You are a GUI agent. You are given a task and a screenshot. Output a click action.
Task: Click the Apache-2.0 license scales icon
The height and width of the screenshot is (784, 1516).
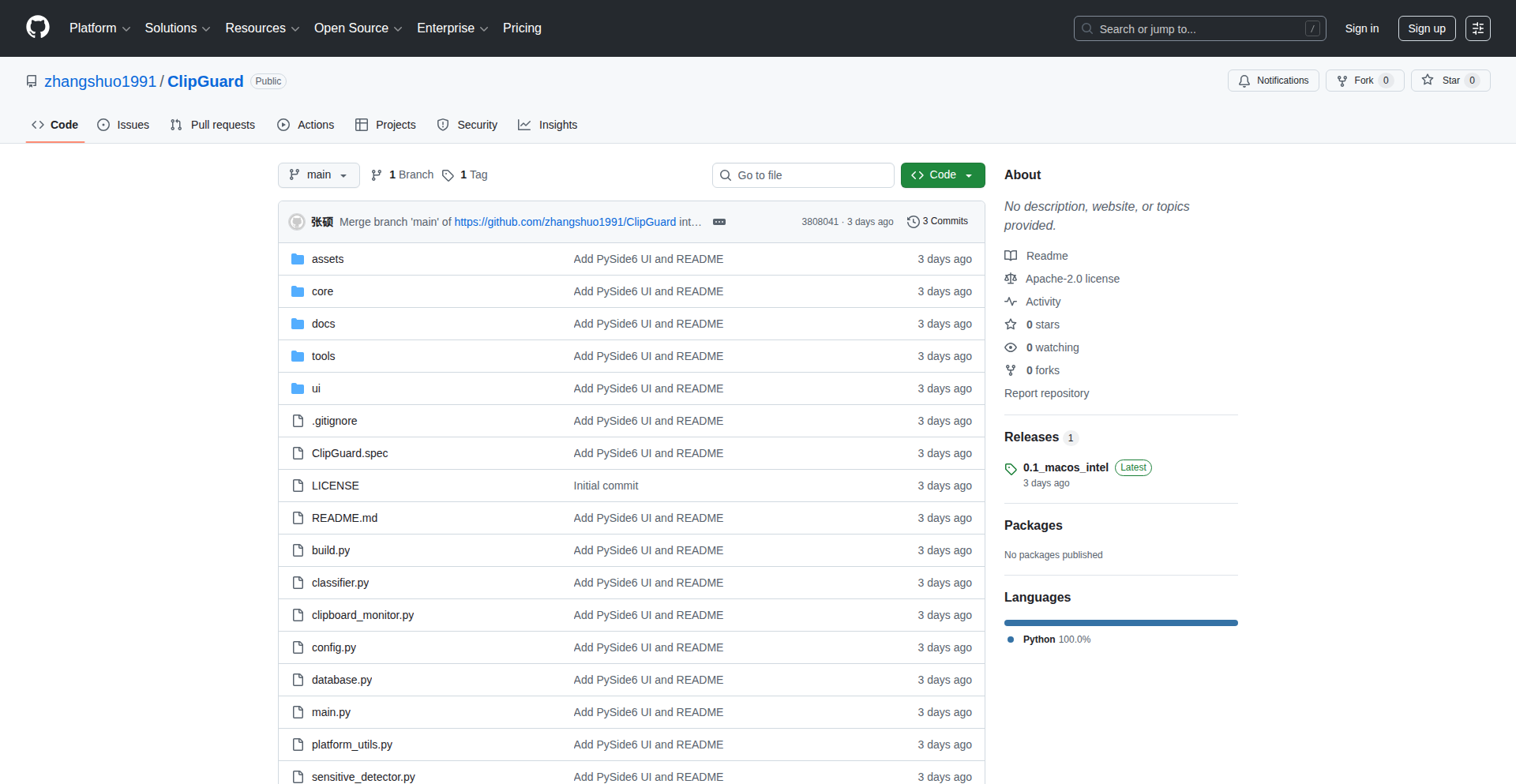coord(1011,278)
